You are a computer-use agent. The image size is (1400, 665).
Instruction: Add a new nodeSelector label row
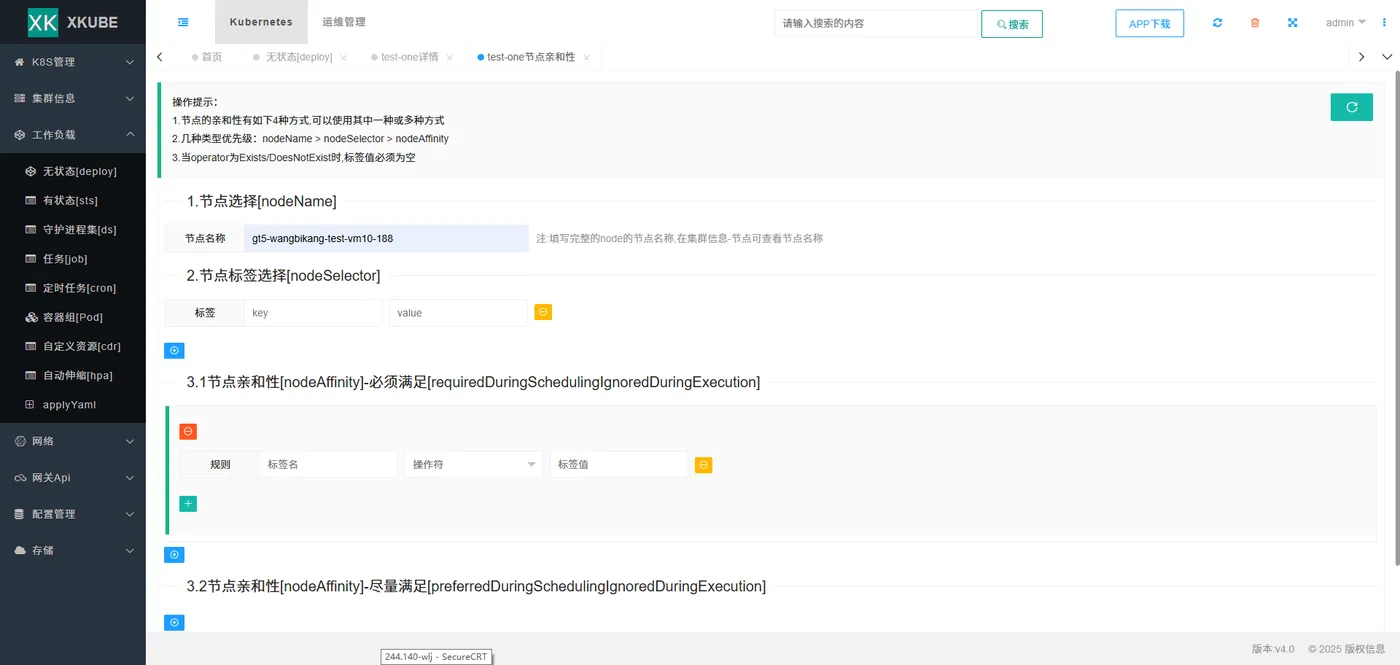coord(174,351)
